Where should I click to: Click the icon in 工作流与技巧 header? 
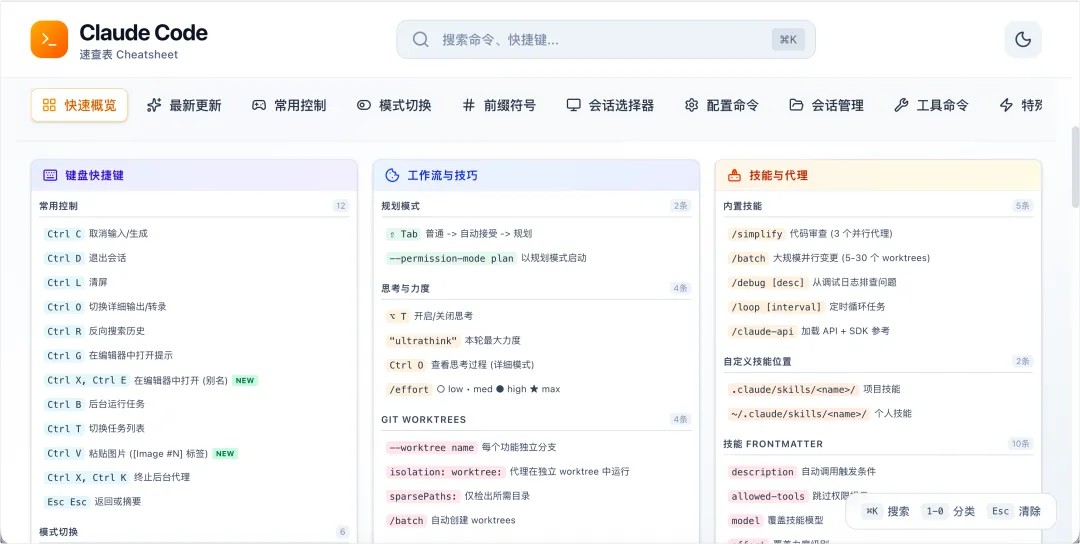tap(392, 176)
